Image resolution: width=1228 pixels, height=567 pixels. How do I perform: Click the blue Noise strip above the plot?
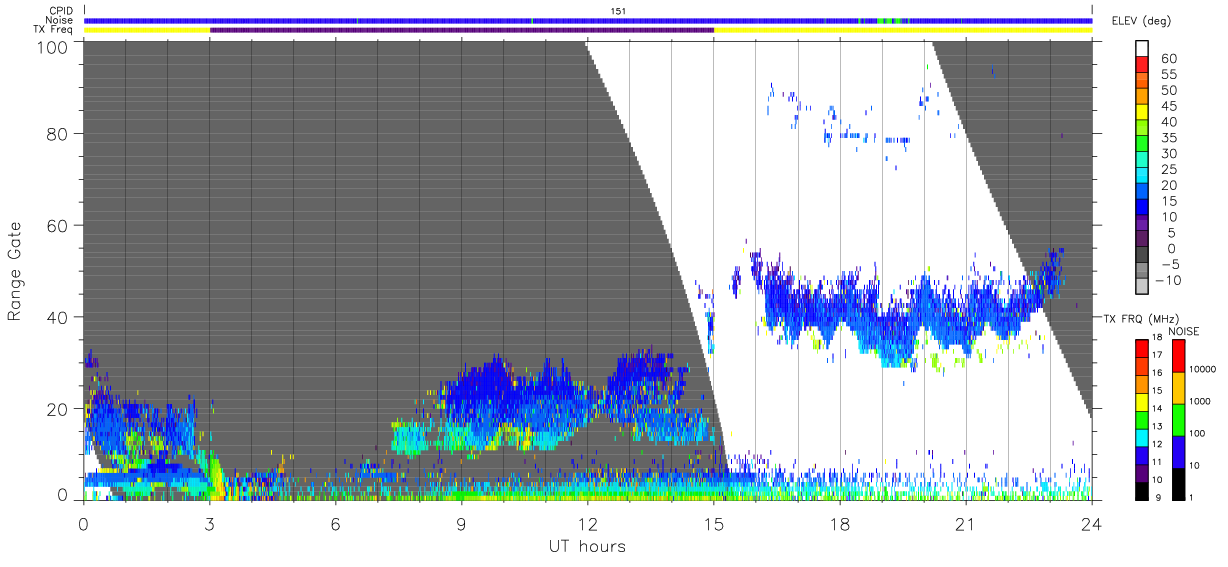tap(588, 20)
